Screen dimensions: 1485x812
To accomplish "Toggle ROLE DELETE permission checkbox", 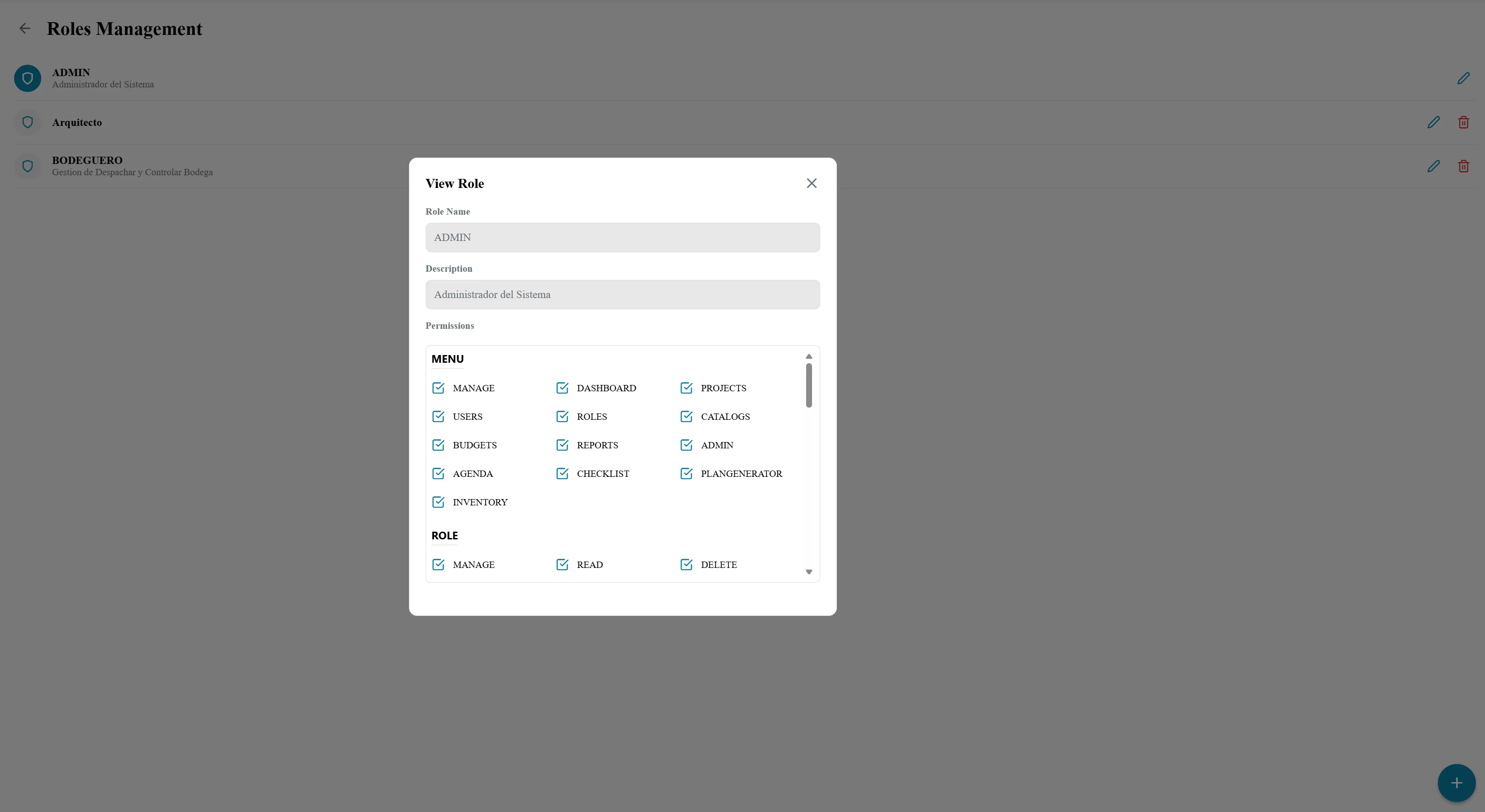I will [x=686, y=564].
